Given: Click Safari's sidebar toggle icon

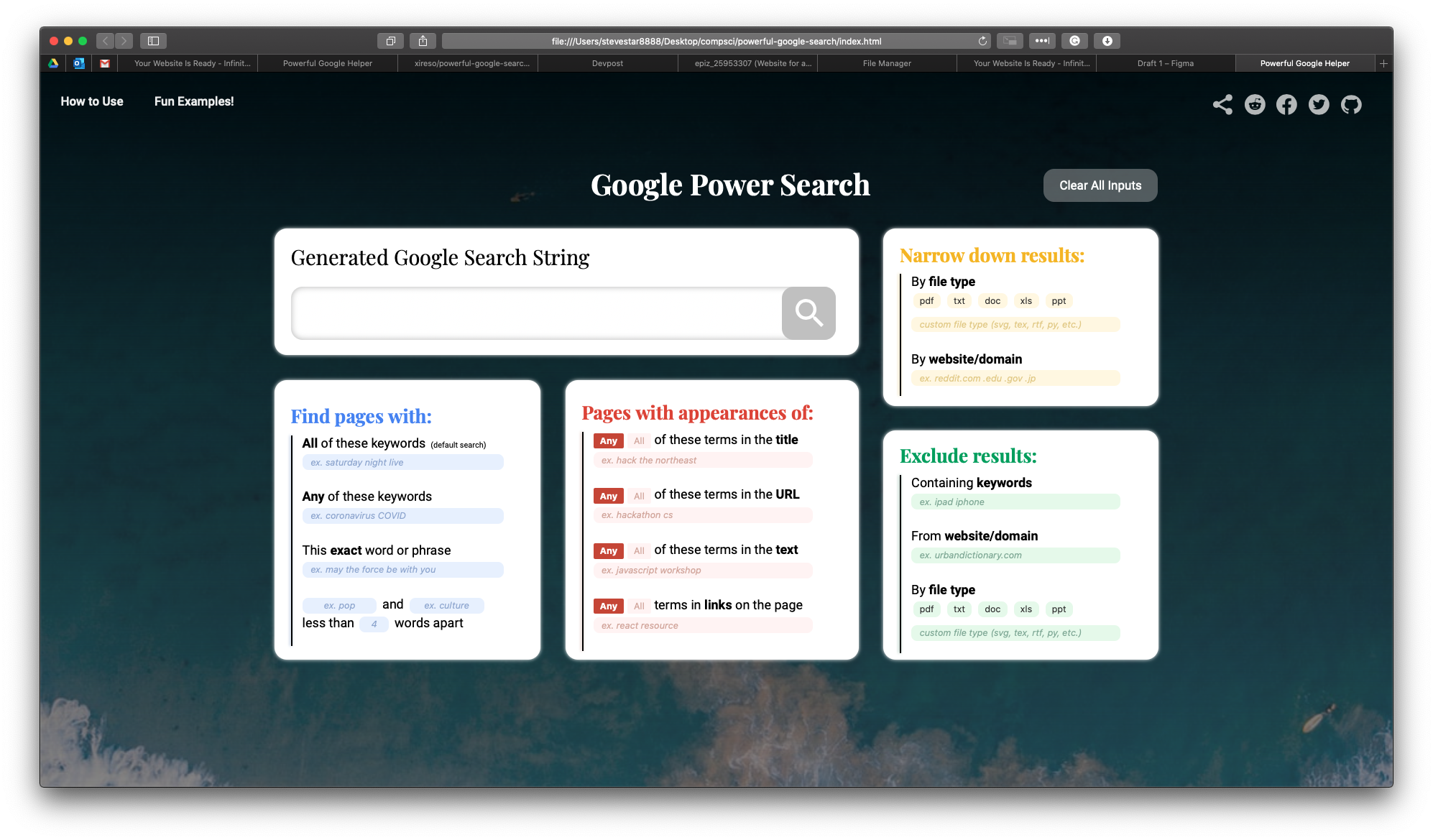Looking at the screenshot, I should click(153, 41).
